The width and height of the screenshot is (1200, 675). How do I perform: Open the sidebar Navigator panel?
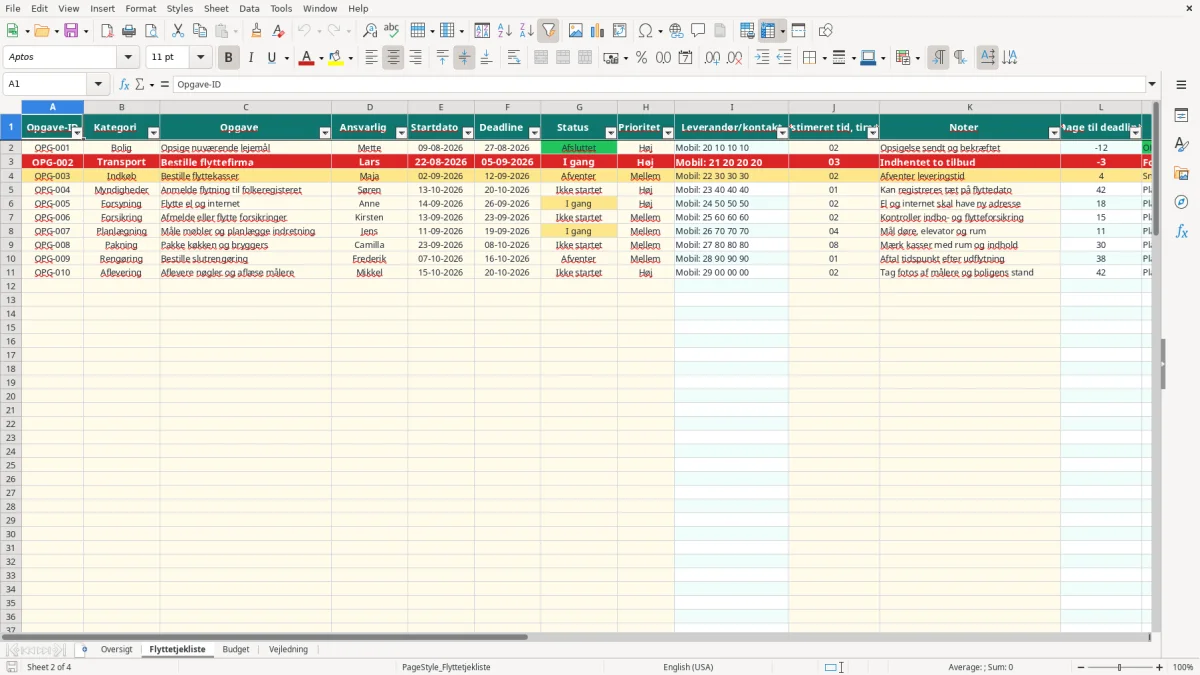[1181, 202]
